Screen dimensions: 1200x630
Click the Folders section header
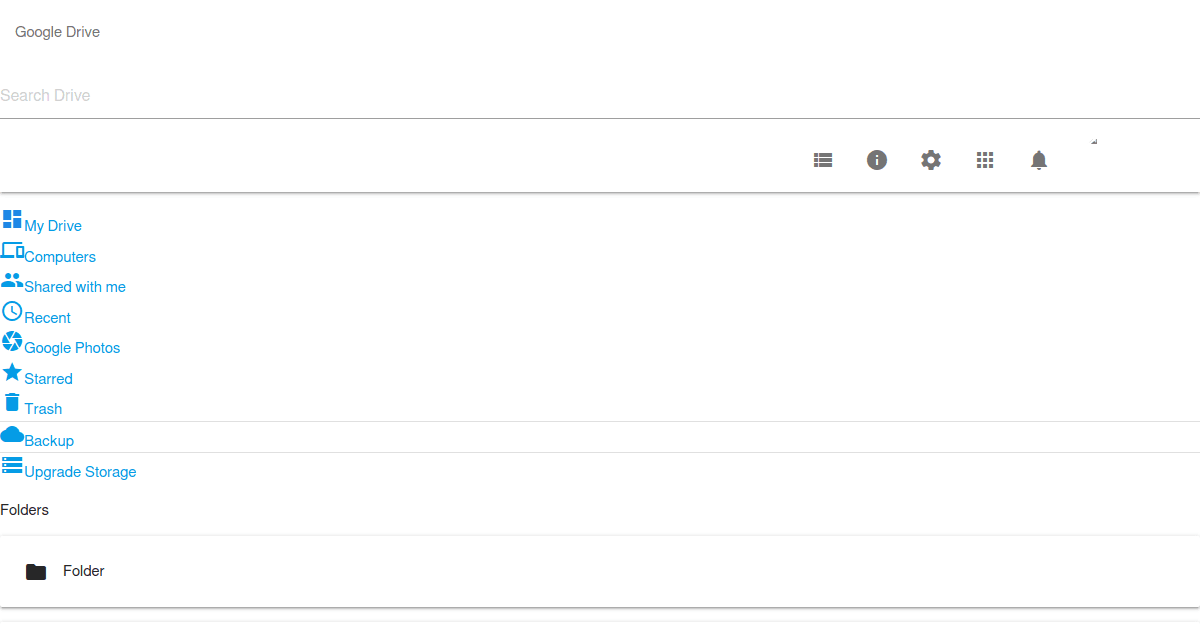coord(25,510)
